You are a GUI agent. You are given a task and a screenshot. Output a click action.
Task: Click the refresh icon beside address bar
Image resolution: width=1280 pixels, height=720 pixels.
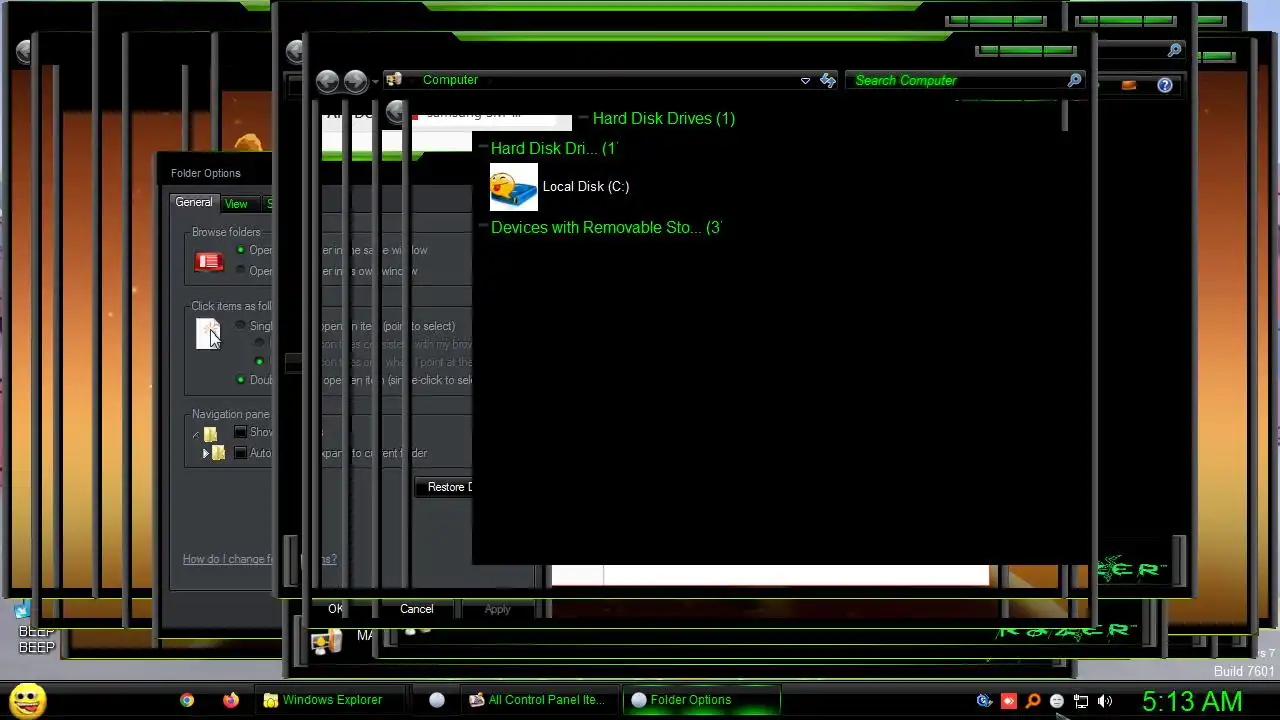point(828,80)
